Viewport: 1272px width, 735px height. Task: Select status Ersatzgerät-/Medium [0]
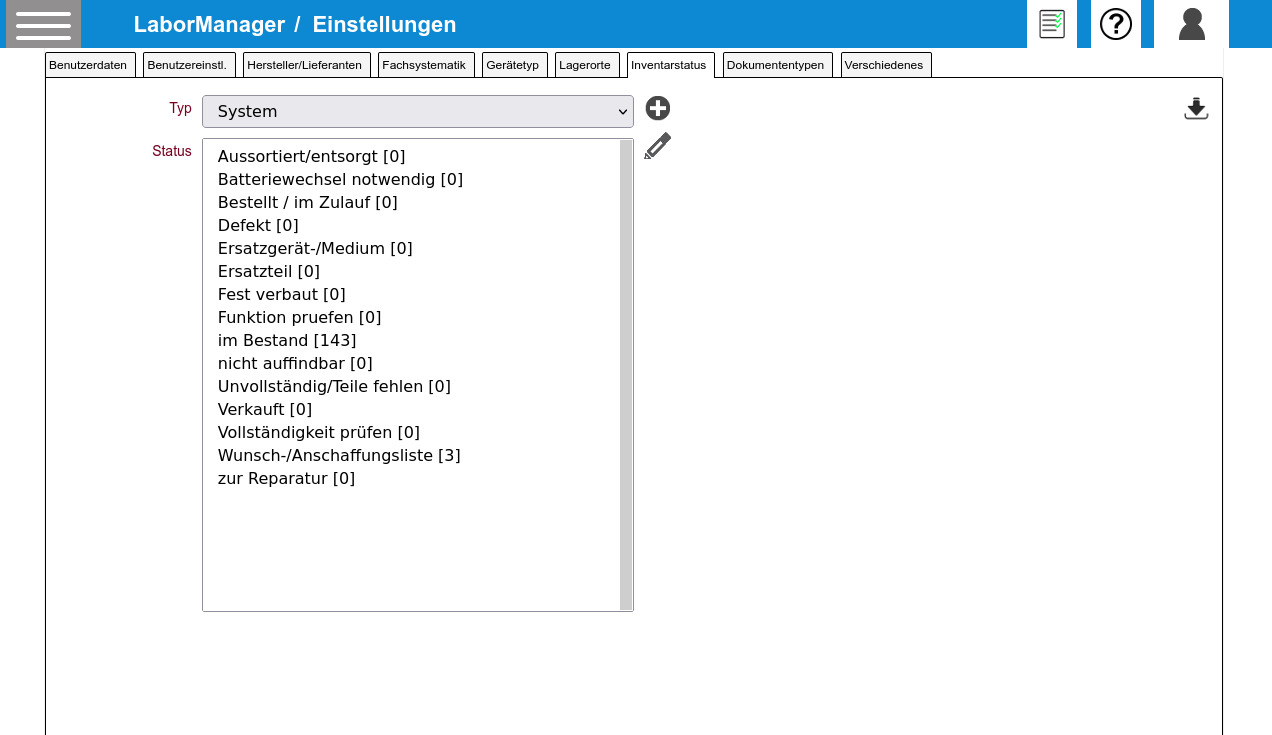(x=411, y=248)
